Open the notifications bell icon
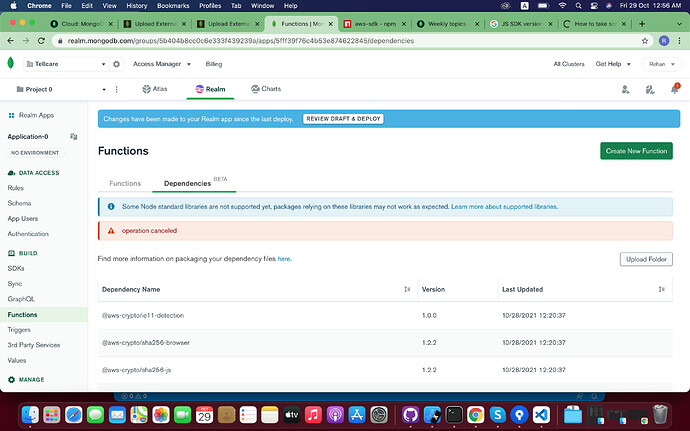Viewport: 690px width, 431px height. pyautogui.click(x=675, y=89)
